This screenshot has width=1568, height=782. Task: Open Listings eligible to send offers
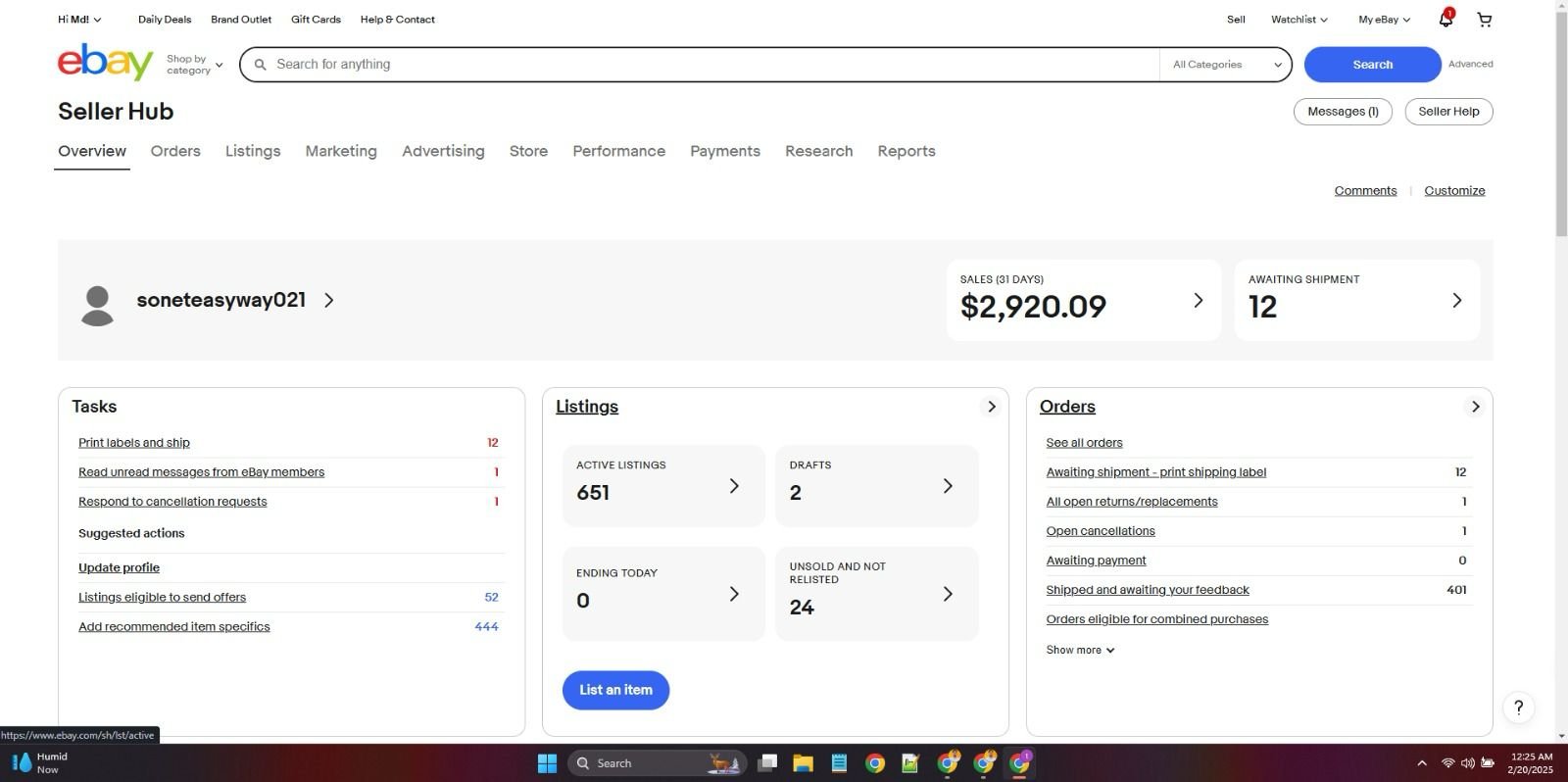[162, 597]
